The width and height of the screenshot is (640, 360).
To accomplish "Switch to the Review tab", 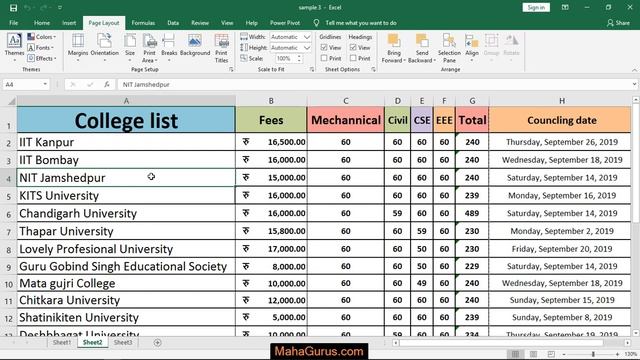I will click(x=200, y=23).
